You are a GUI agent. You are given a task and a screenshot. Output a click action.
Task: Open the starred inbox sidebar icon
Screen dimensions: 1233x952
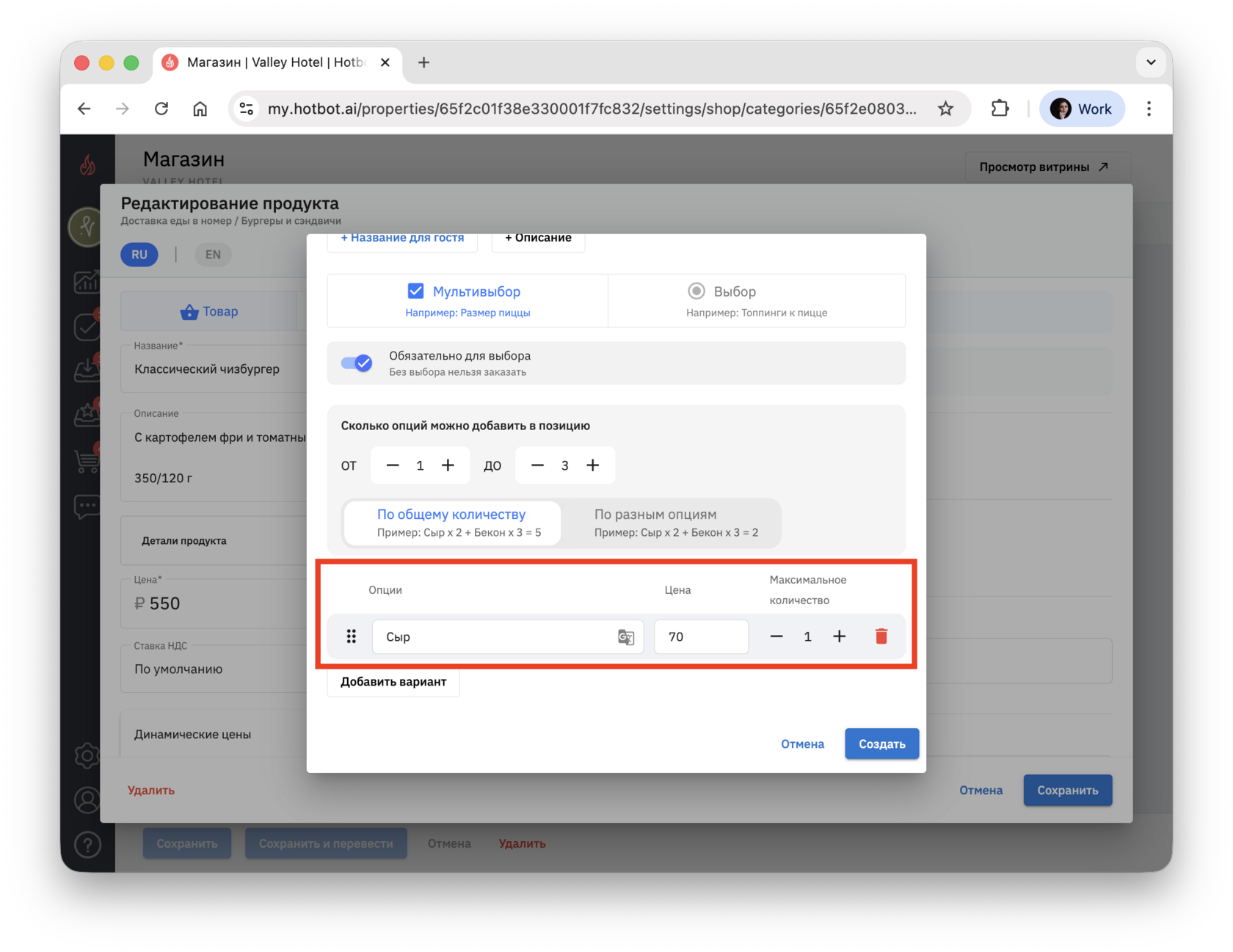[x=87, y=414]
